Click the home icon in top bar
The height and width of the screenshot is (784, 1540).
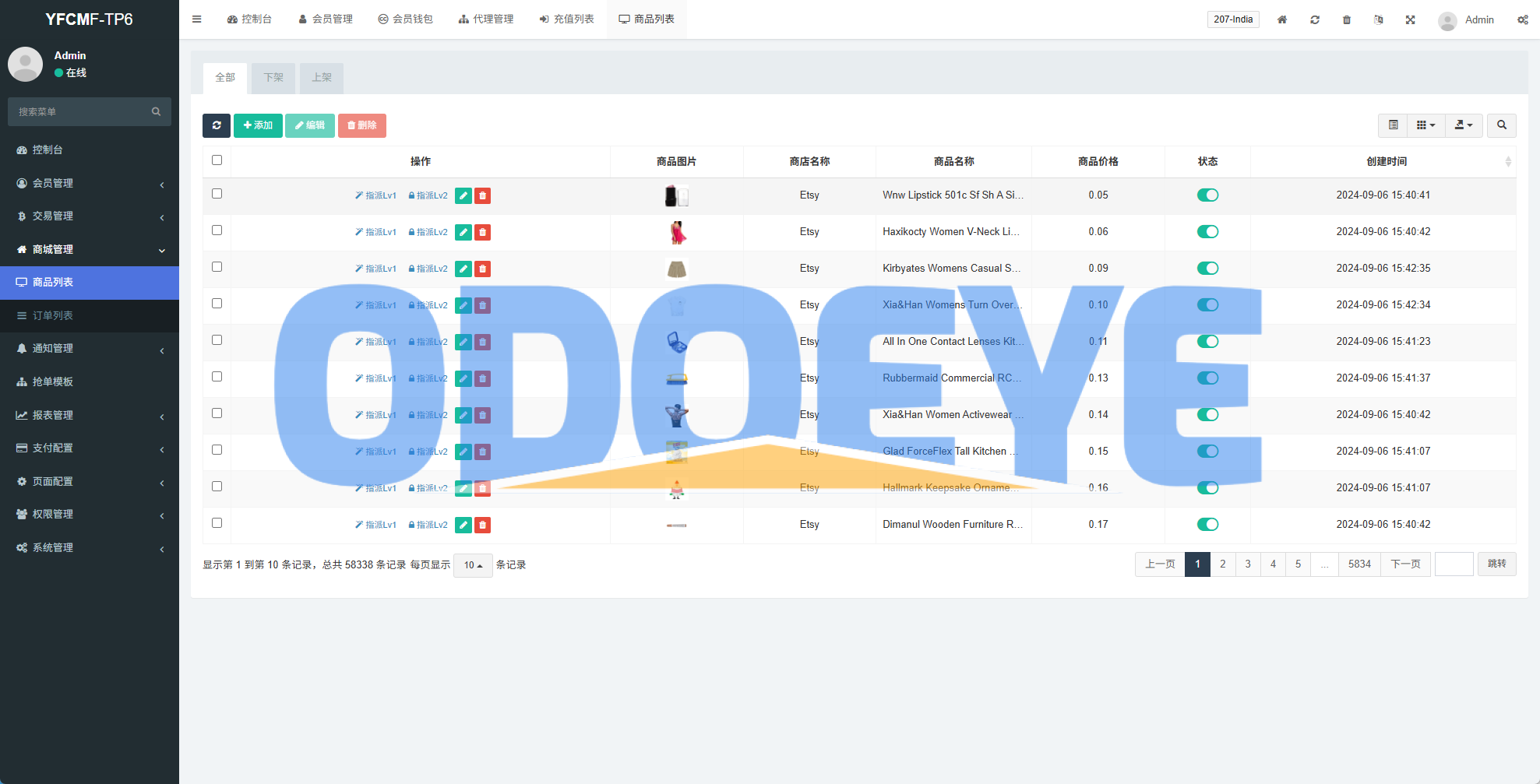tap(1281, 19)
